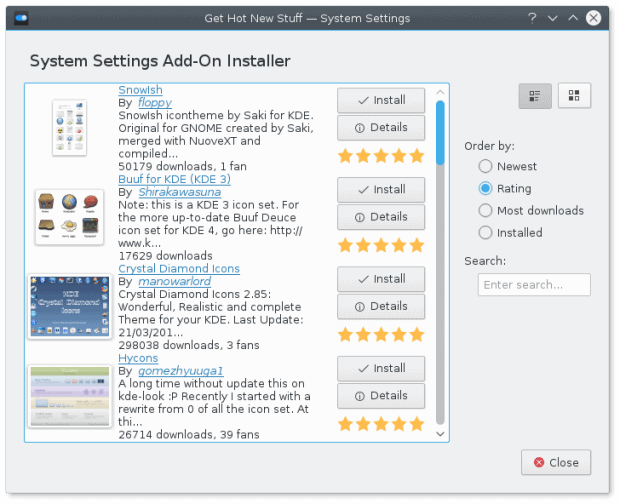620x504 pixels.
Task: Open author link floppy
Action: 155,103
